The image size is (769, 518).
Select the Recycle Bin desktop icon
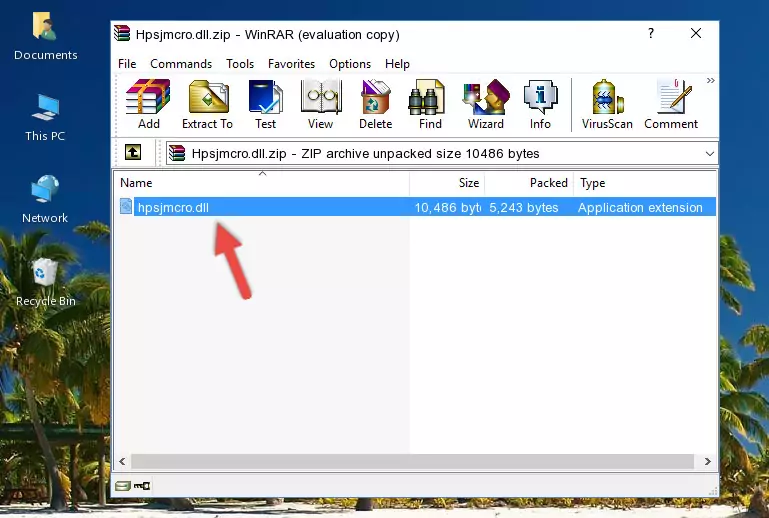pyautogui.click(x=45, y=282)
